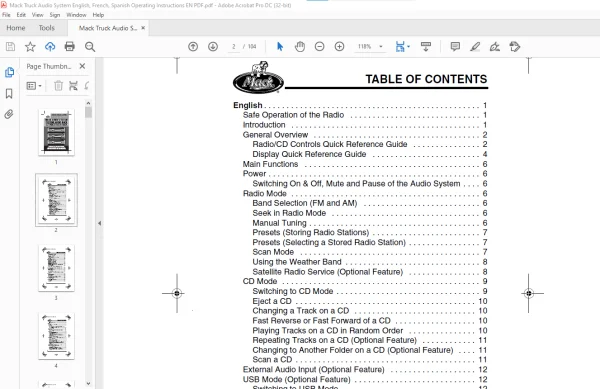Click the 'TABLE OF CONTENTS' heading
This screenshot has height=389, width=600.
(x=426, y=79)
